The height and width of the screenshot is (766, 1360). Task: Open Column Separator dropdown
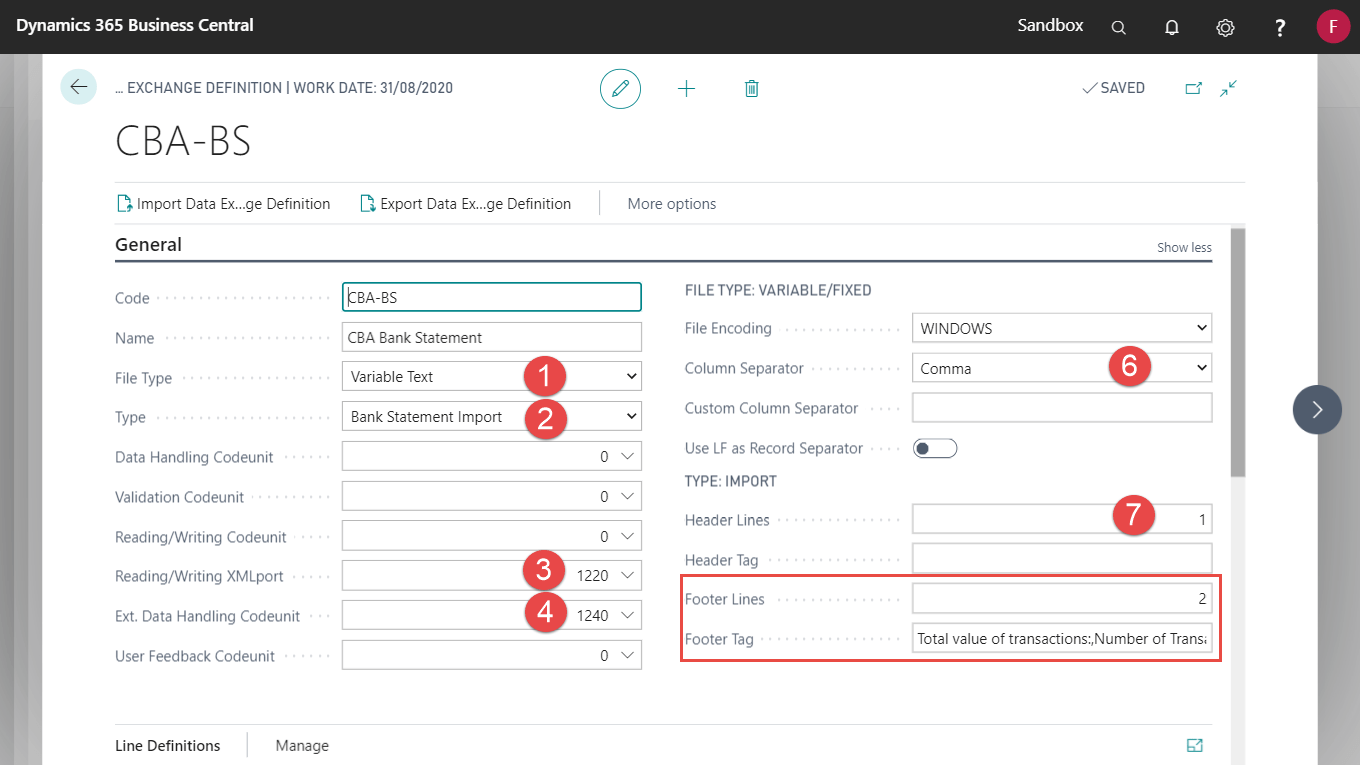[x=1062, y=368]
